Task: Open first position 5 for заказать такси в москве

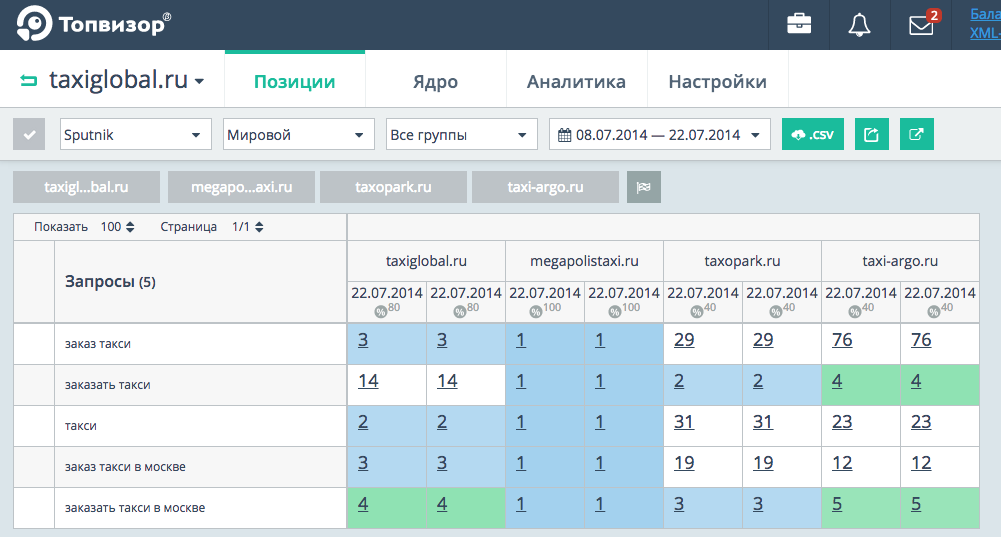Action: coord(837,504)
